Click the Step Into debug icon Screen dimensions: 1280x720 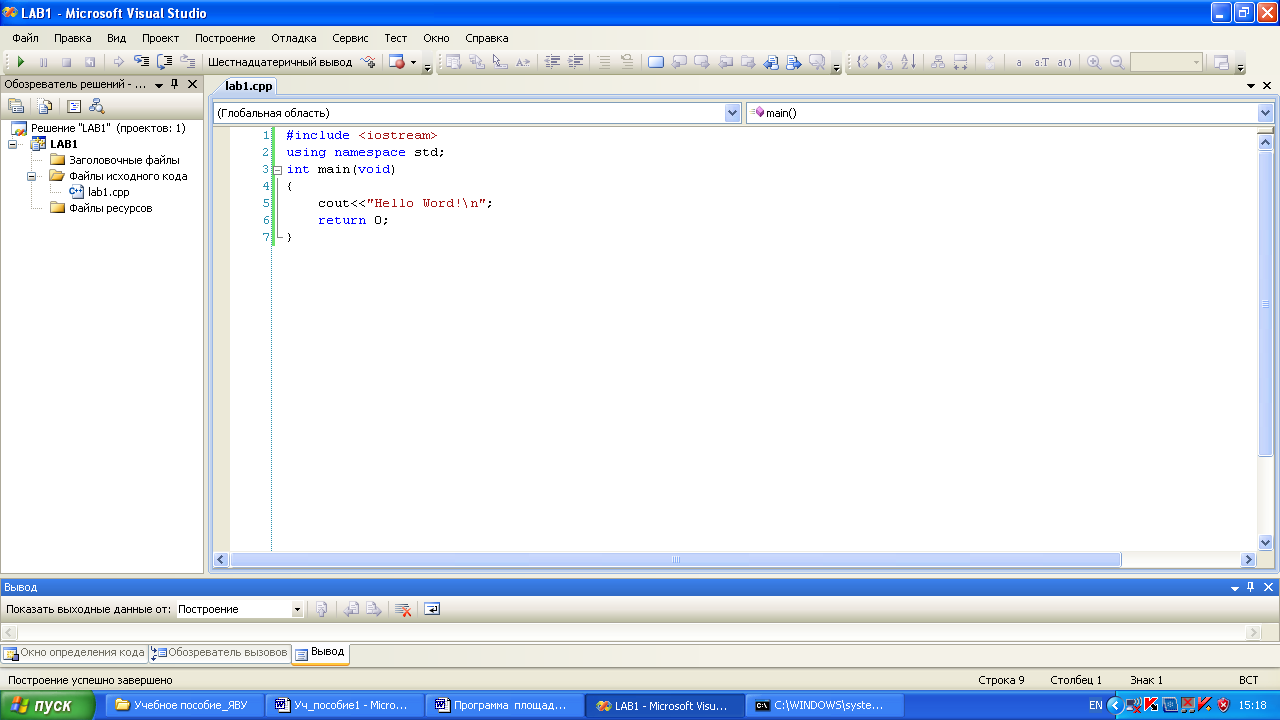141,62
